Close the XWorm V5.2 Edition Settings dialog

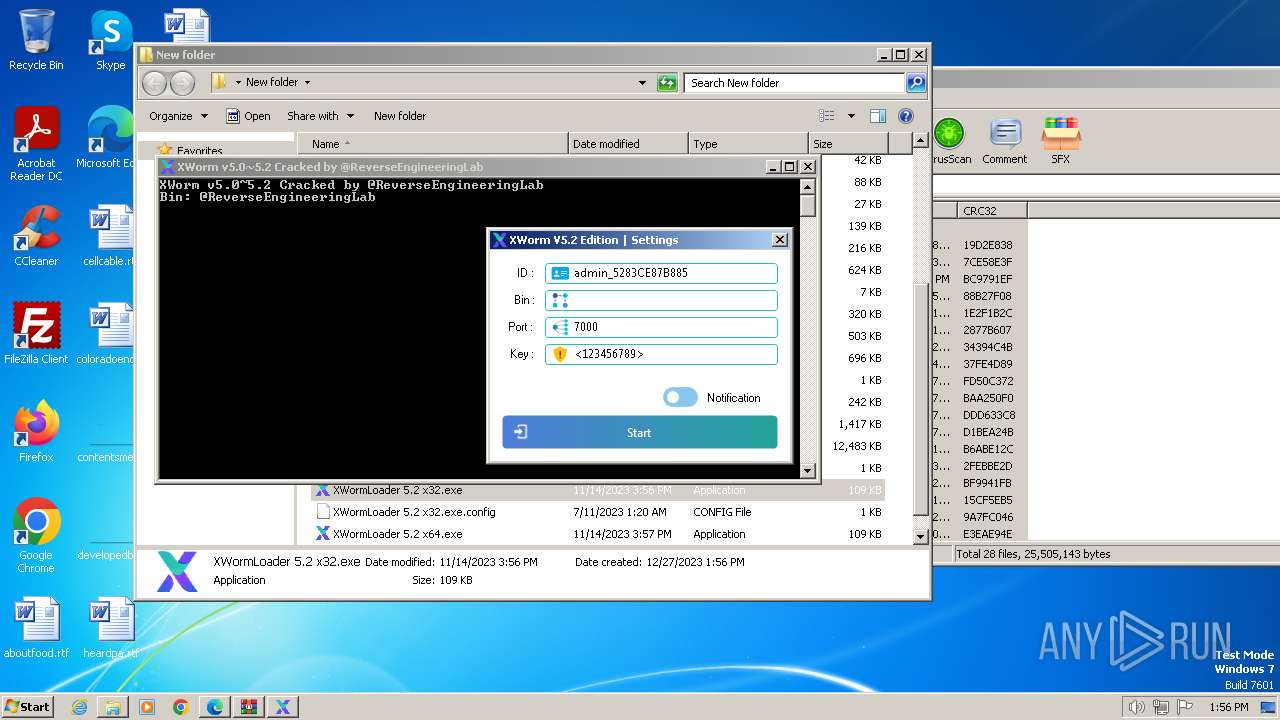coord(780,240)
